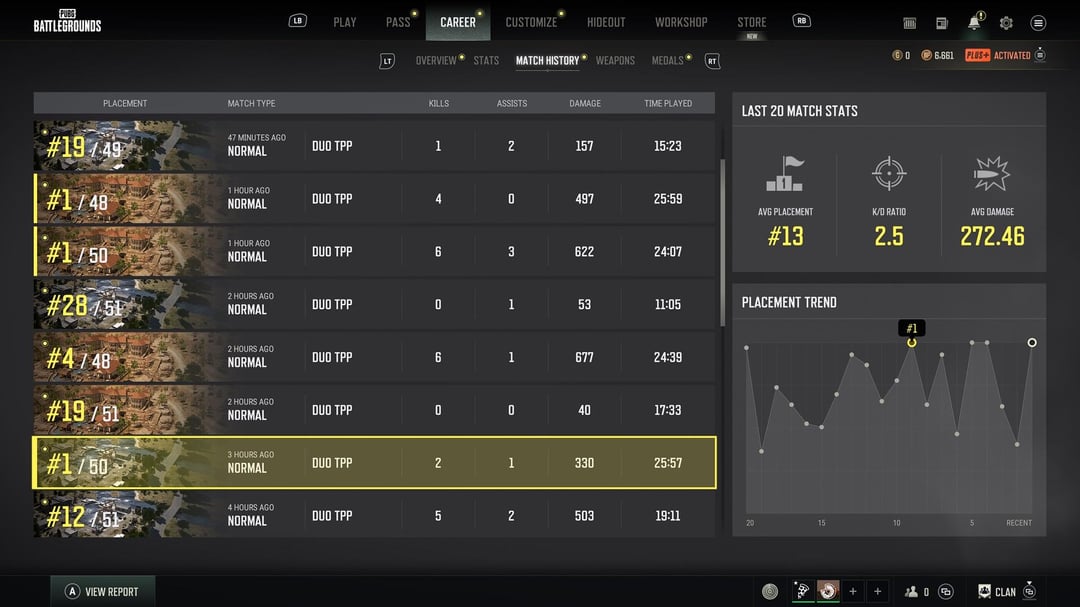Click the most recent placement trend point
The height and width of the screenshot is (607, 1080).
(1032, 343)
